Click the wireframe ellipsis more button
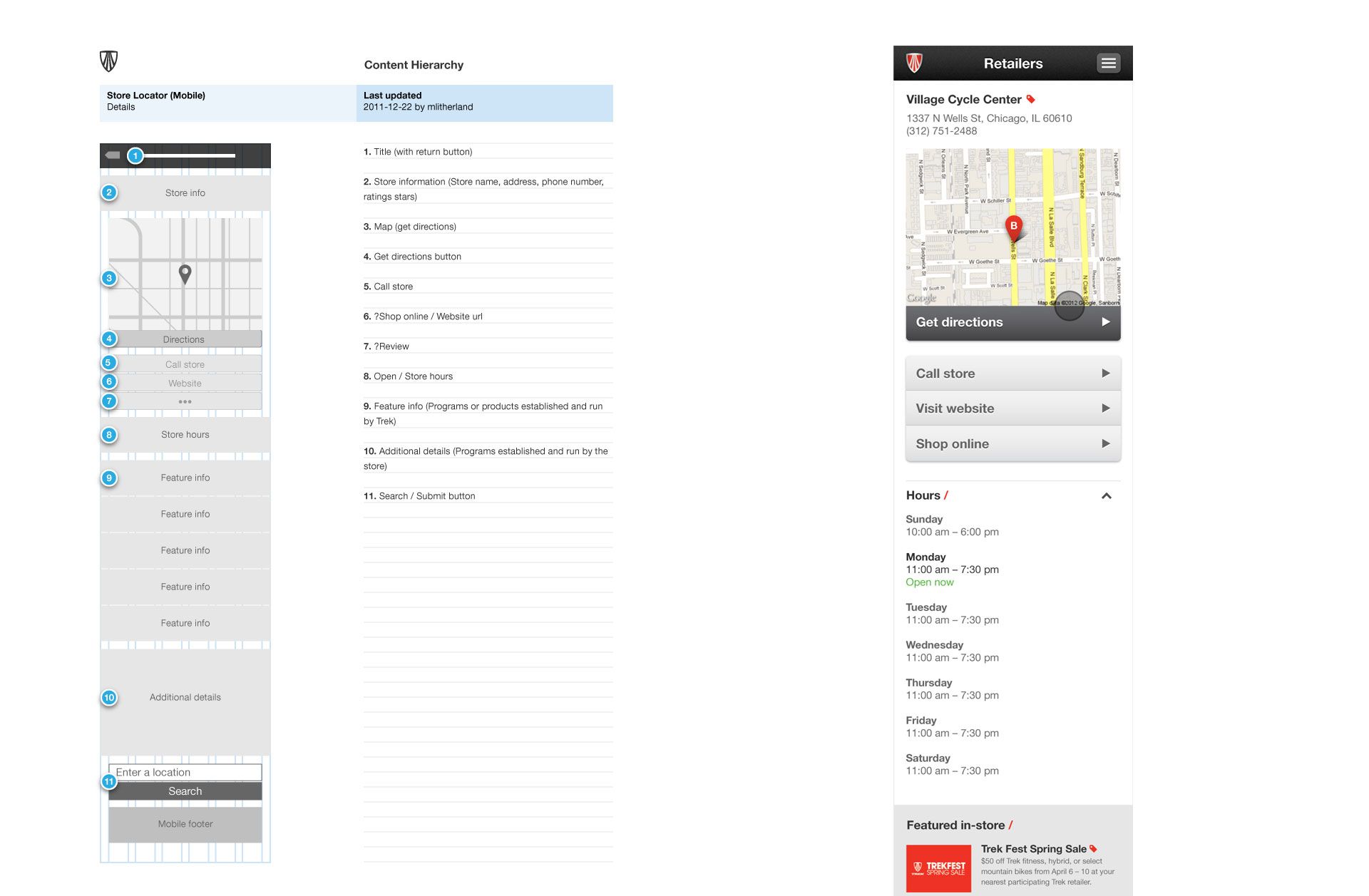The image size is (1369, 896). click(x=185, y=401)
